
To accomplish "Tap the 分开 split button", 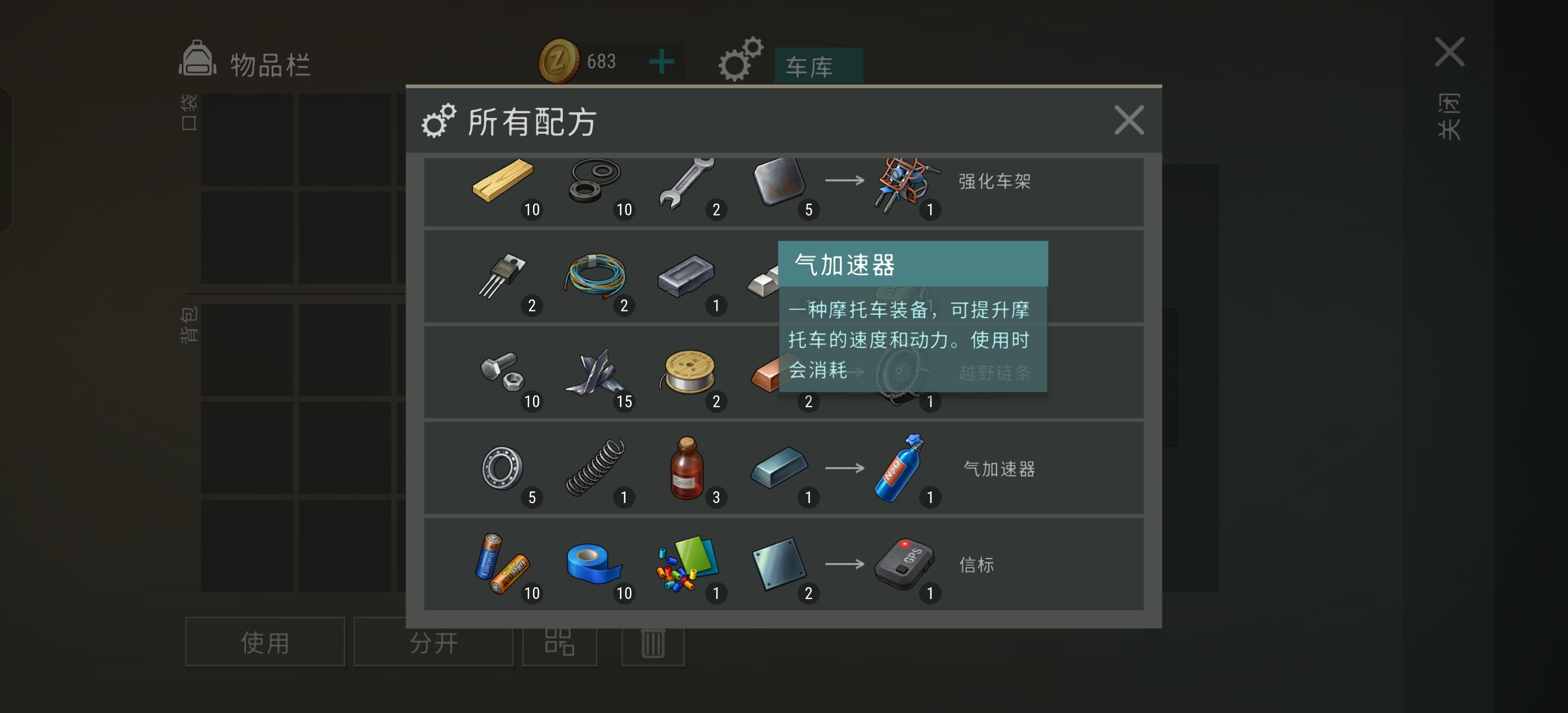I will 433,642.
